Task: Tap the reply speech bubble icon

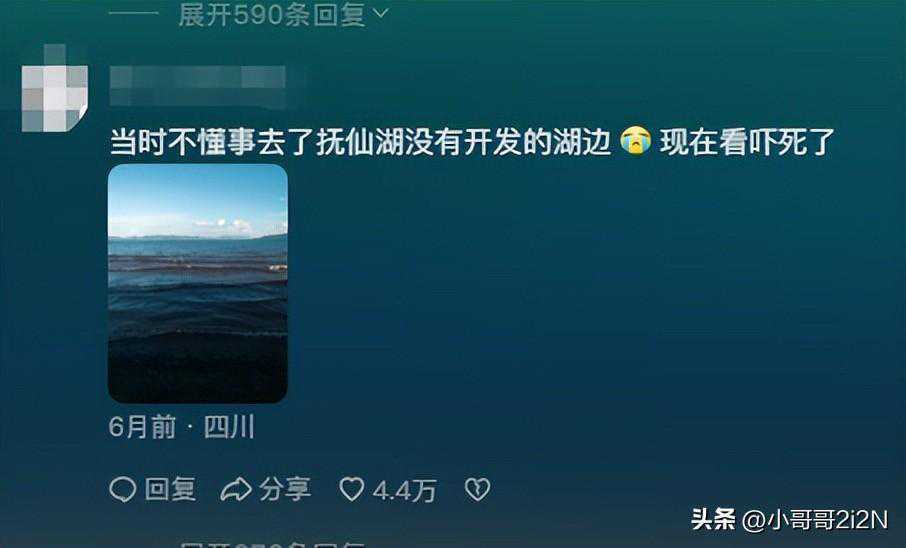Action: point(122,489)
